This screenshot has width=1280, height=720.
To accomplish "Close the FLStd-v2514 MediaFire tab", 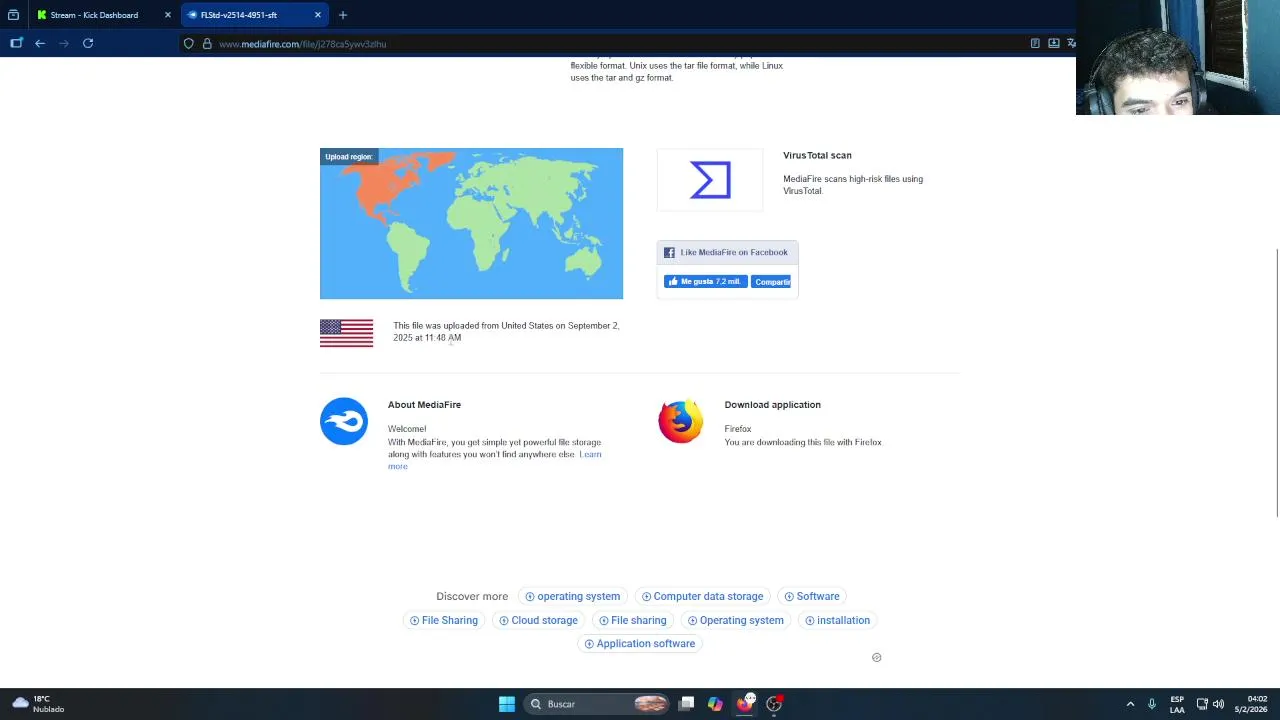I will coord(318,15).
